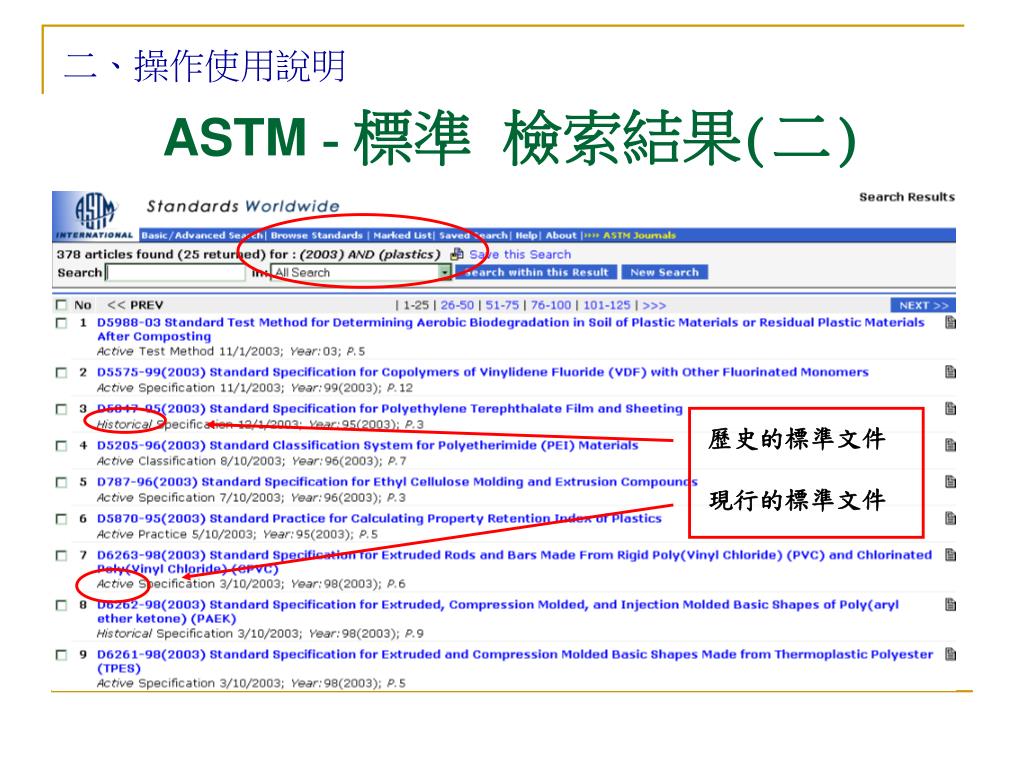The width and height of the screenshot is (1024, 768).
Task: Click 'Historical Specification 3/10/2003' status line
Action: pyautogui.click(x=260, y=633)
